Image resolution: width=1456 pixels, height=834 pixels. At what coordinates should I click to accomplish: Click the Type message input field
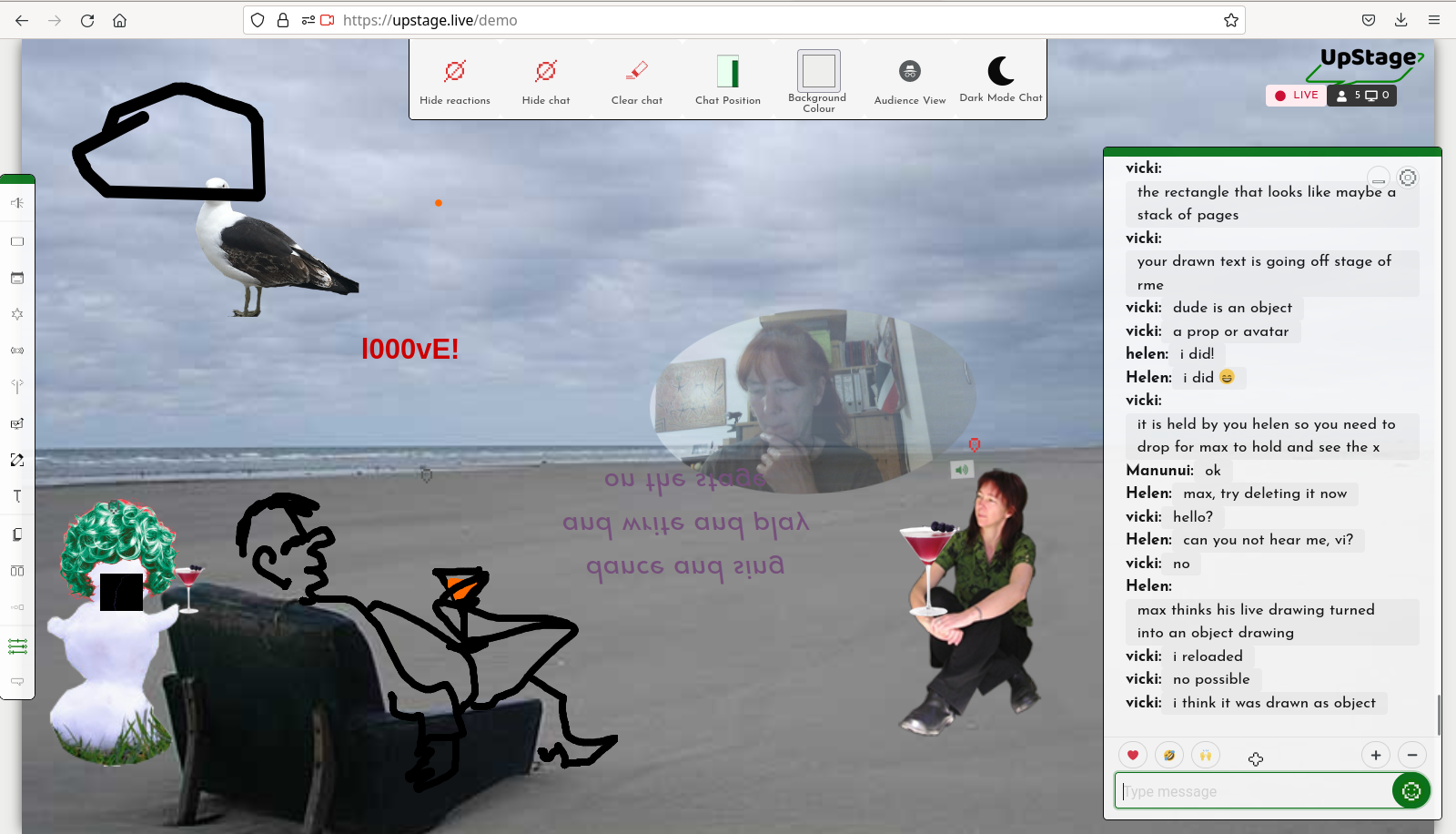pos(1252,791)
